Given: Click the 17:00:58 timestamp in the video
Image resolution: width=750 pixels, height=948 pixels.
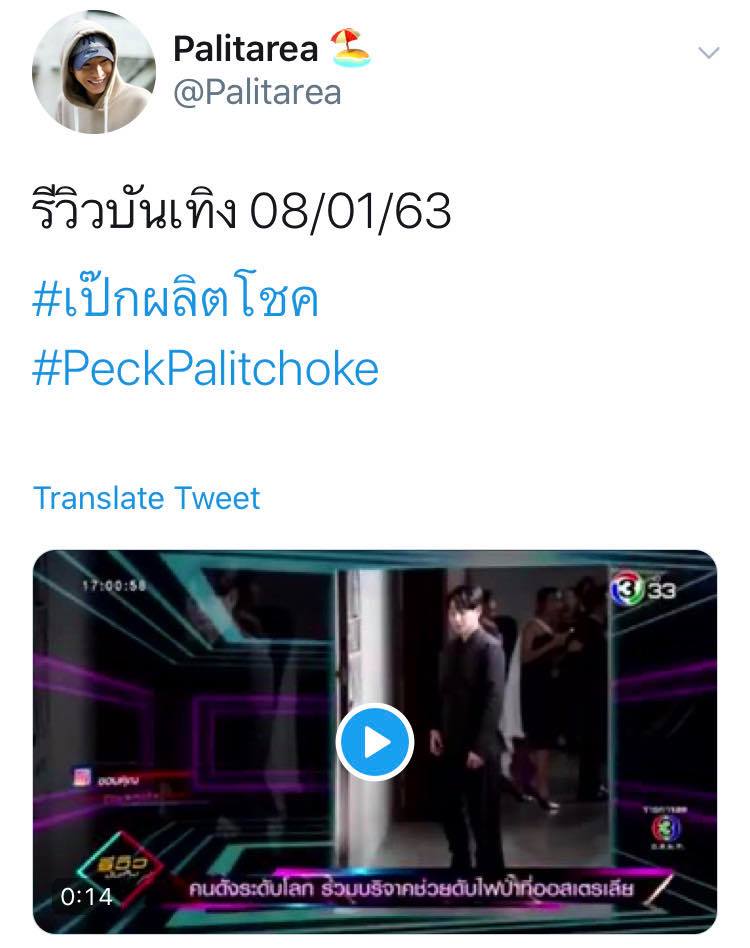Looking at the screenshot, I should pyautogui.click(x=114, y=585).
